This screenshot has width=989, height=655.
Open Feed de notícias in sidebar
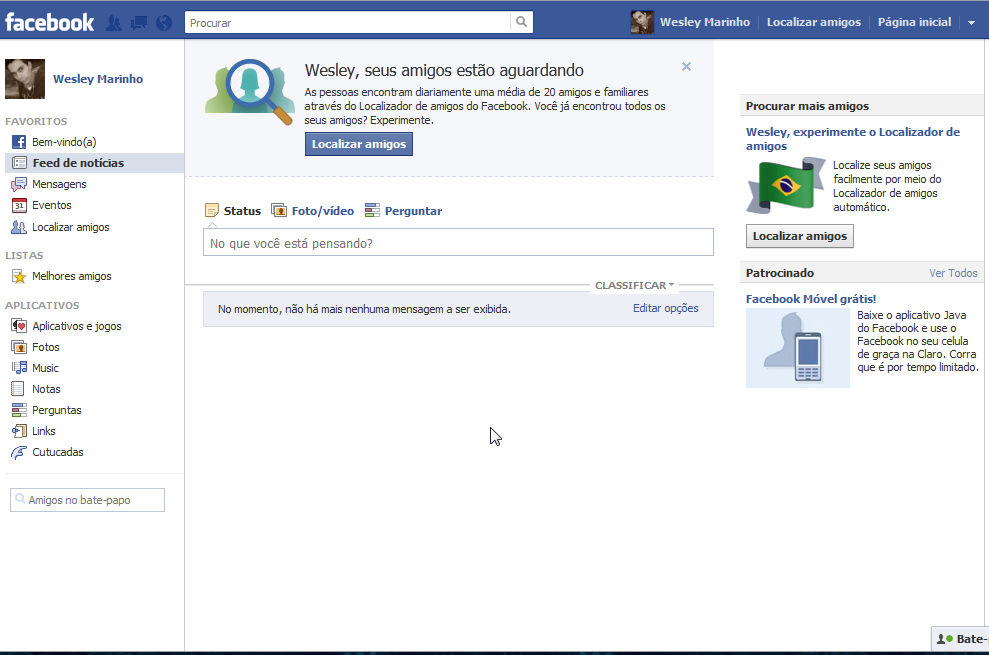click(x=78, y=163)
